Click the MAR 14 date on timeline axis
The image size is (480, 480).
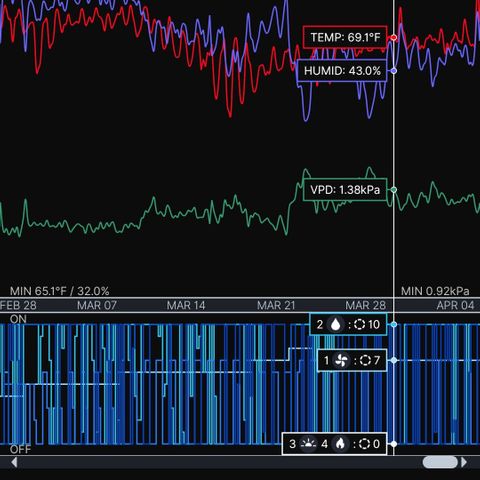point(186,305)
